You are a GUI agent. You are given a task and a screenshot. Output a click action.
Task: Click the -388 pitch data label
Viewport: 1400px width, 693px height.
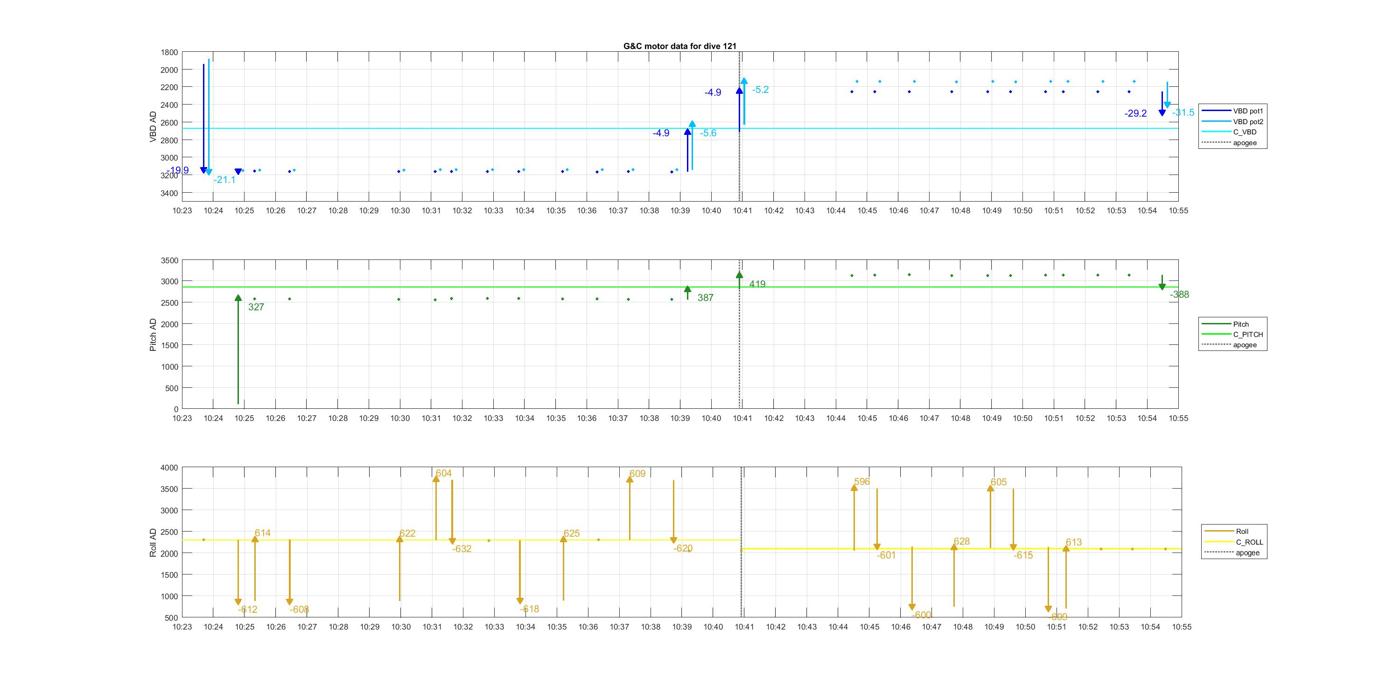pyautogui.click(x=1179, y=295)
